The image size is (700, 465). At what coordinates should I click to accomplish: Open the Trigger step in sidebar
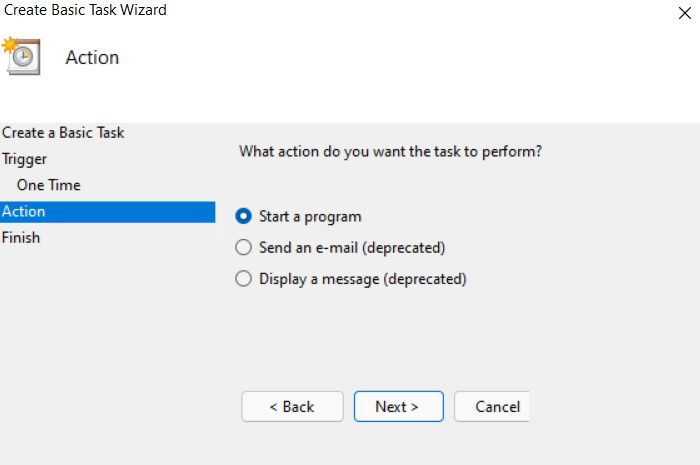(24, 159)
